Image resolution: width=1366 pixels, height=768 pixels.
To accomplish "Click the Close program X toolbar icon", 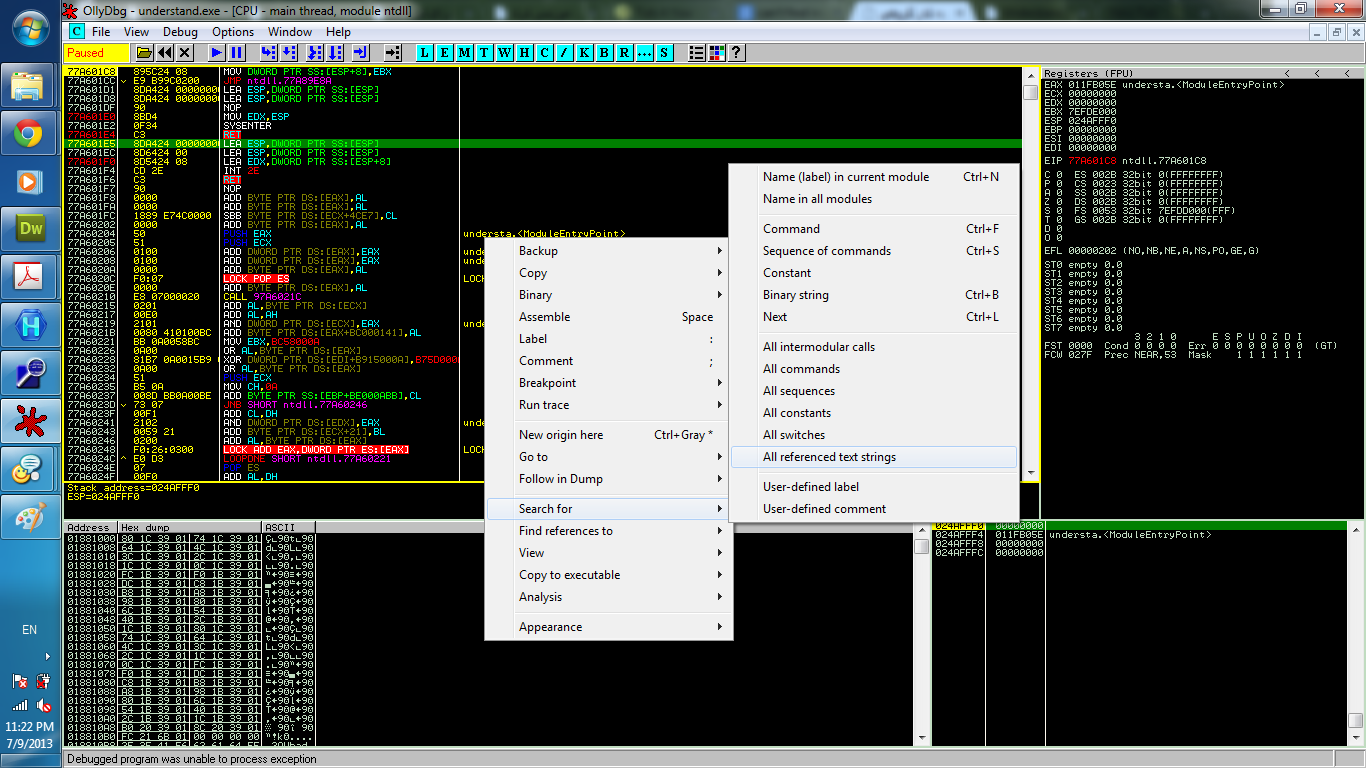I will pos(186,52).
